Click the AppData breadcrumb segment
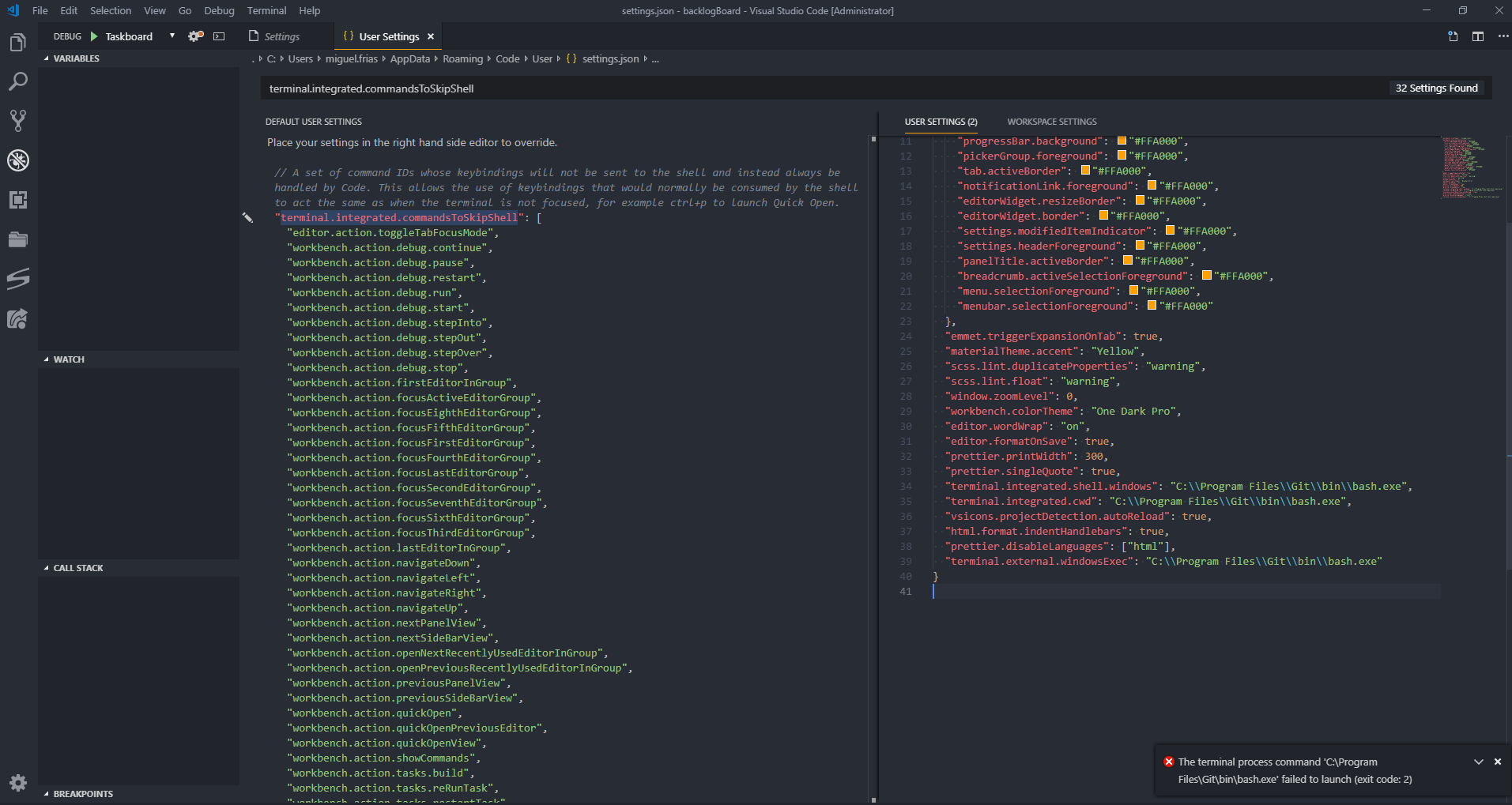 [410, 58]
